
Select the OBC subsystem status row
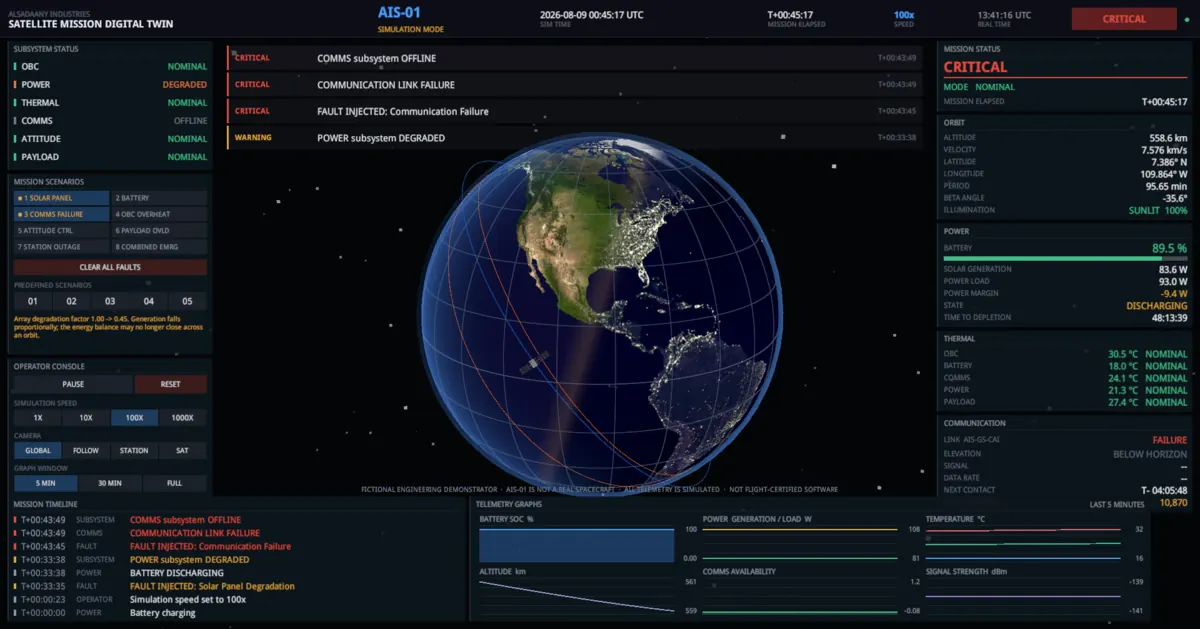[110, 66]
